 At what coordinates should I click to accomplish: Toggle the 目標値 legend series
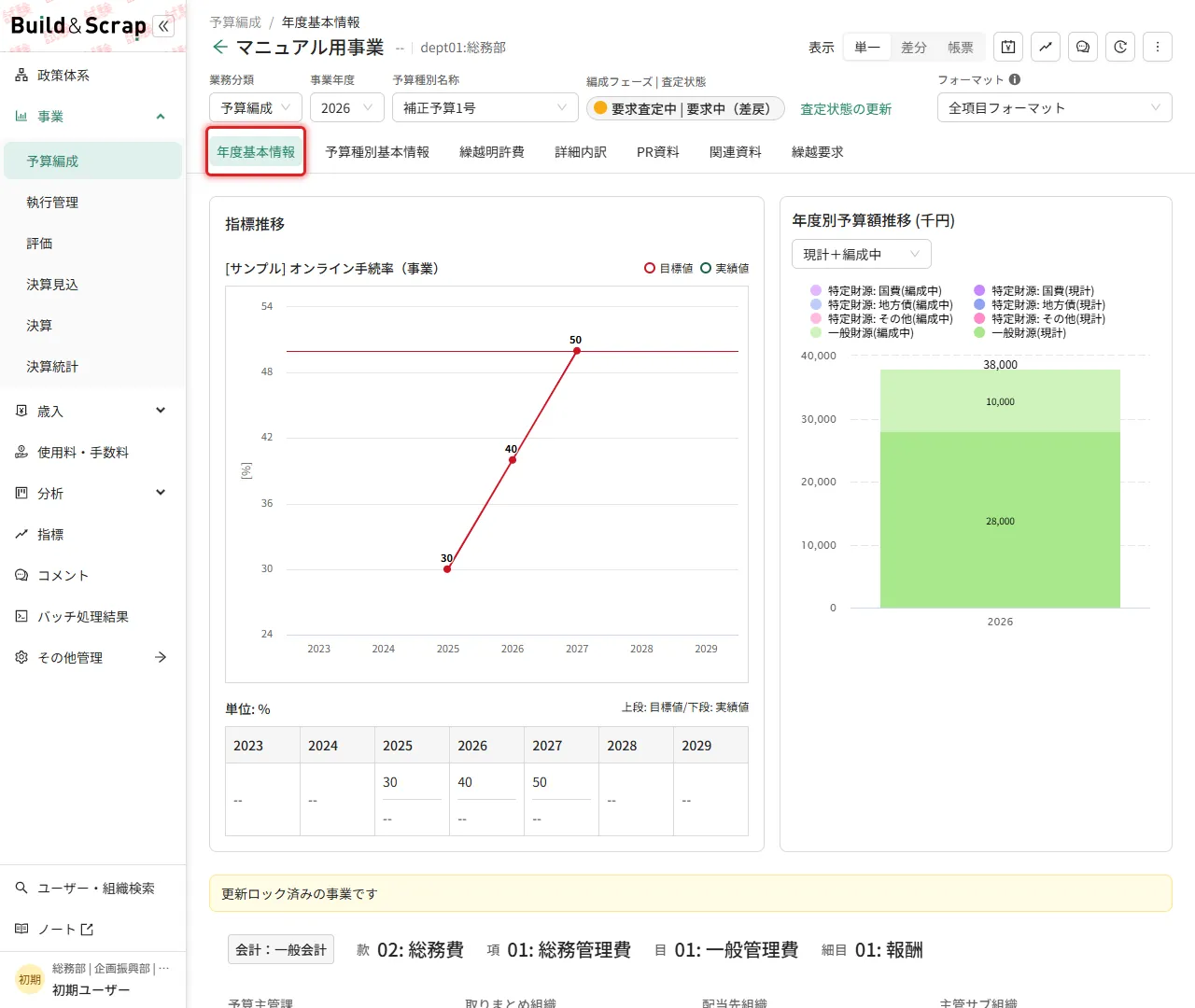pos(668,269)
